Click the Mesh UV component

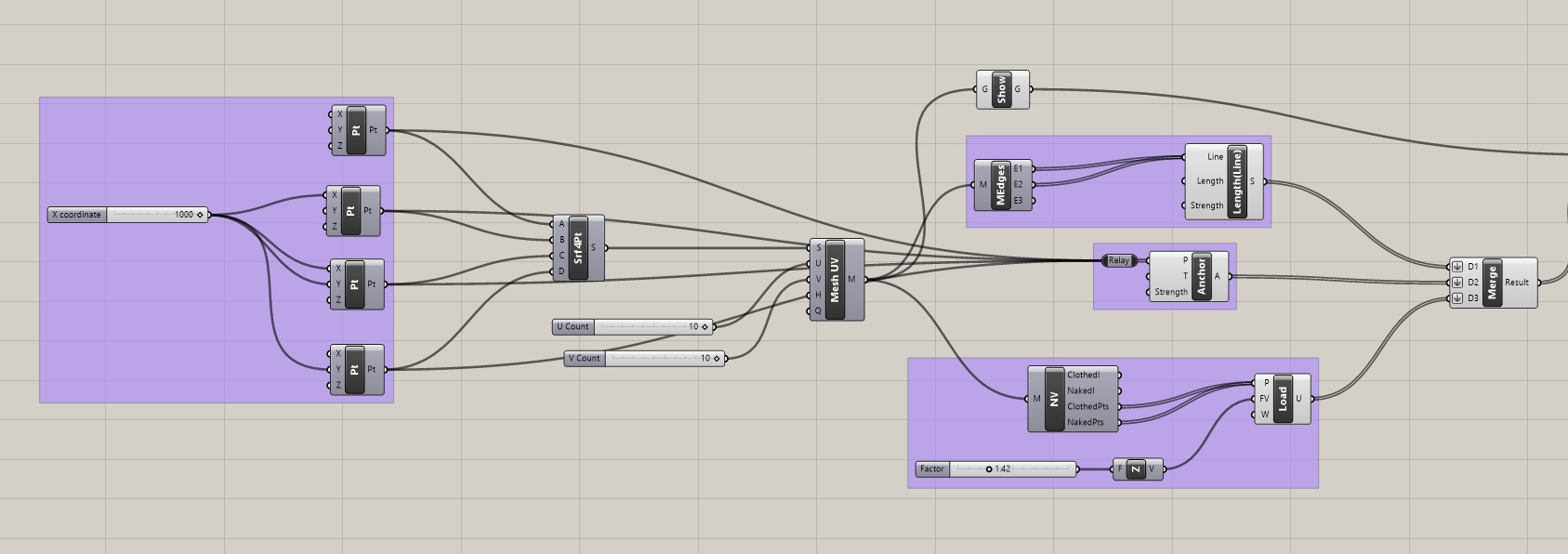coord(835,279)
